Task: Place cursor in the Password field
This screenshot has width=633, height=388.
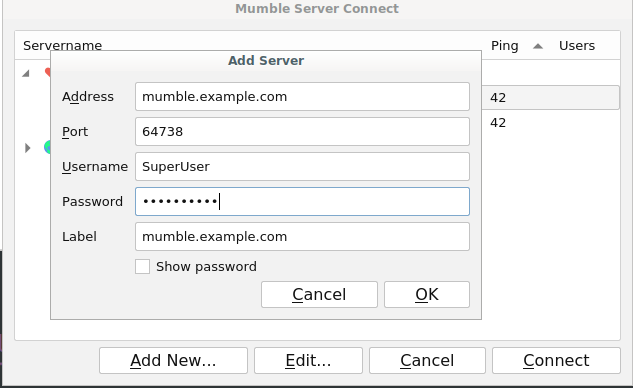Action: coord(302,201)
